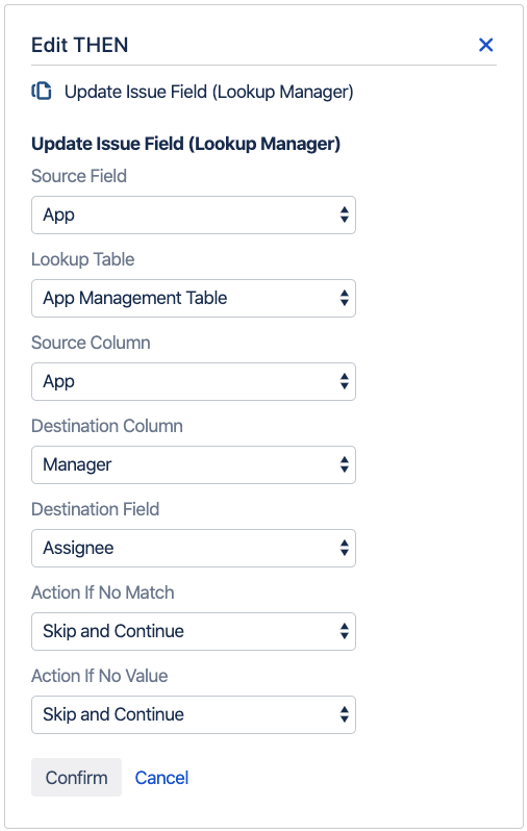
Task: Click the up-down arrows on the Assignee select
Action: point(345,548)
